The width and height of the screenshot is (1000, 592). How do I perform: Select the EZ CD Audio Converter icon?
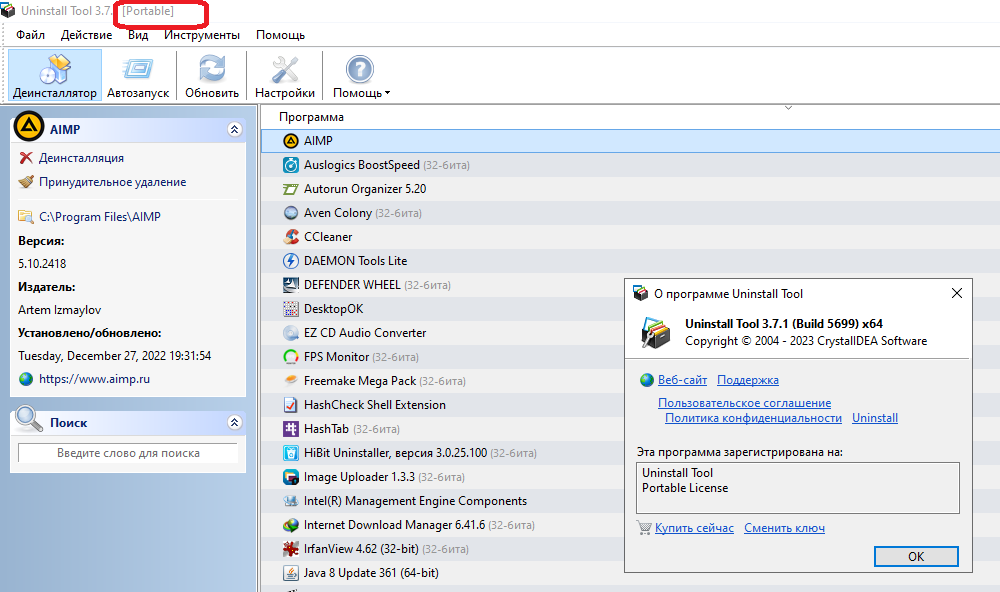click(x=291, y=333)
